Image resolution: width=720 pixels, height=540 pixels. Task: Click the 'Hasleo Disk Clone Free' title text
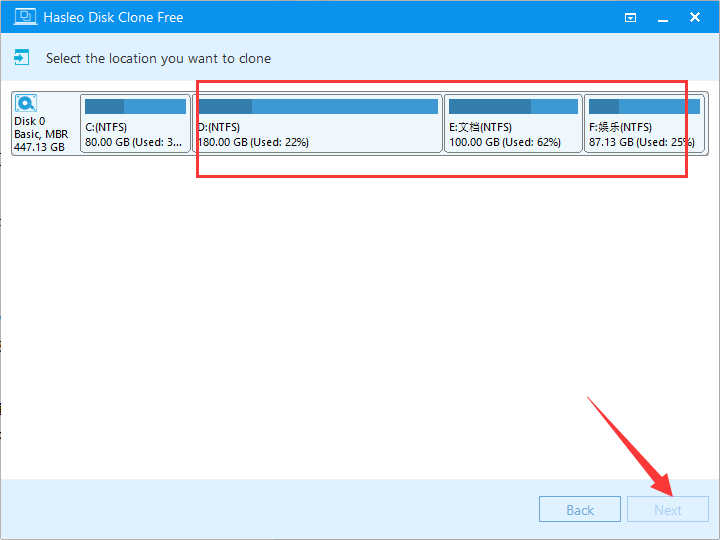pyautogui.click(x=113, y=17)
